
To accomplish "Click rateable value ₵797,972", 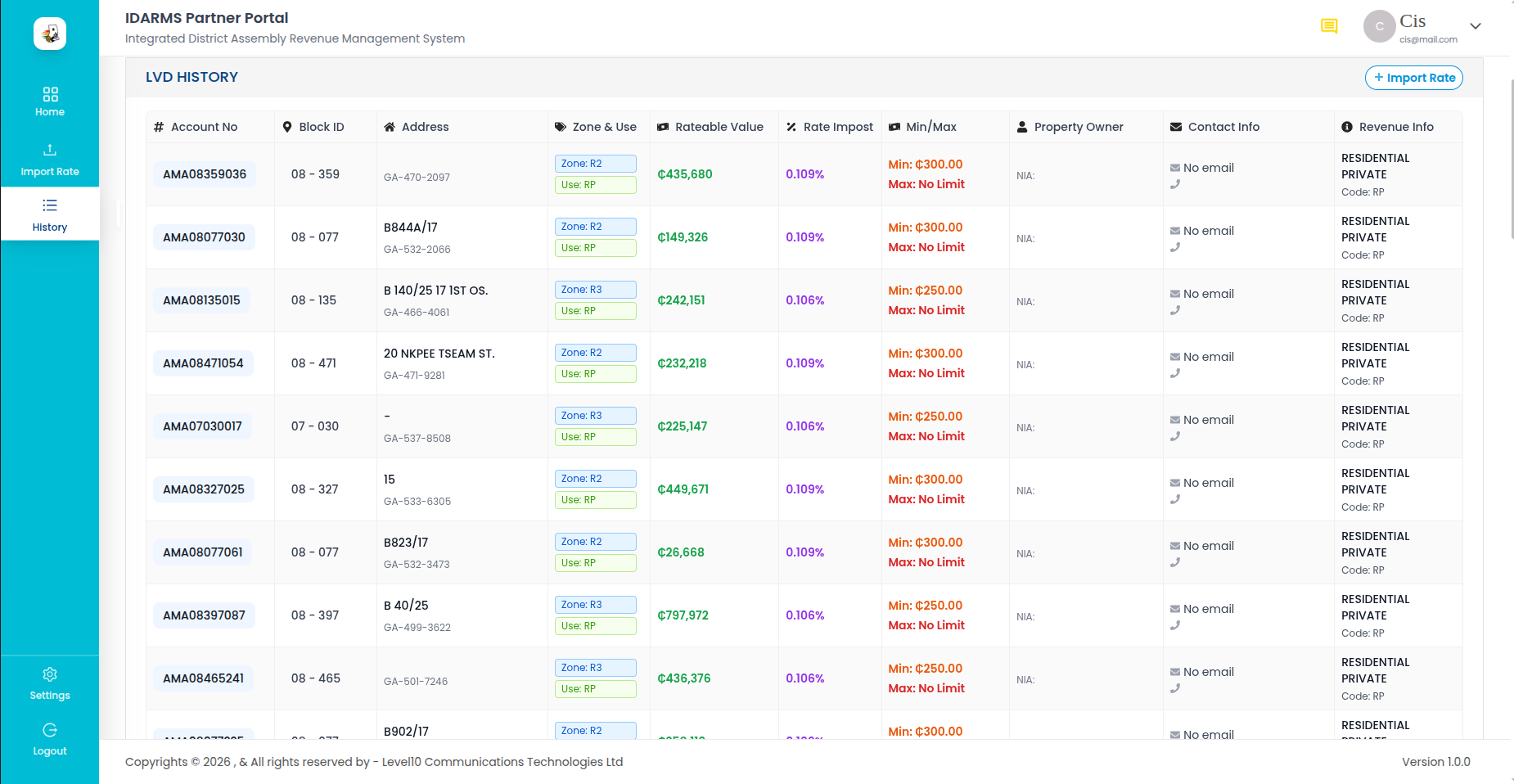I will point(683,615).
